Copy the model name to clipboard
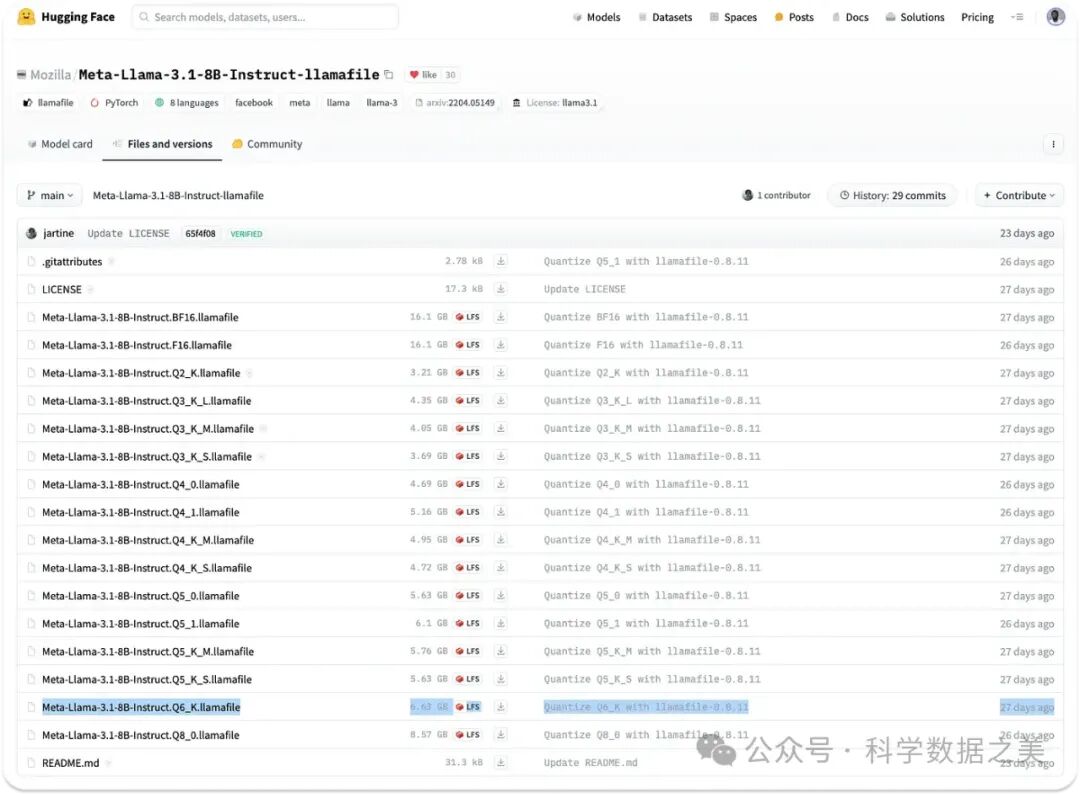Image resolution: width=1080 pixels, height=794 pixels. (389, 75)
